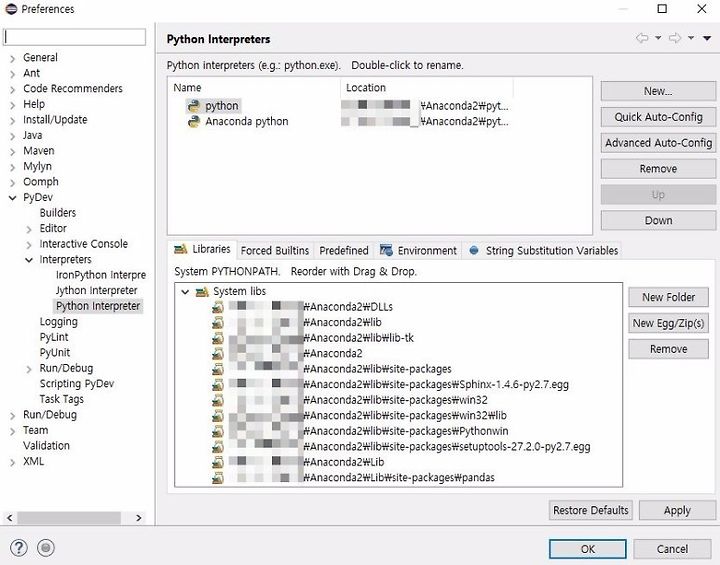Screen dimensions: 720x565
Task: Remove the selected interpreter
Action: point(658,169)
